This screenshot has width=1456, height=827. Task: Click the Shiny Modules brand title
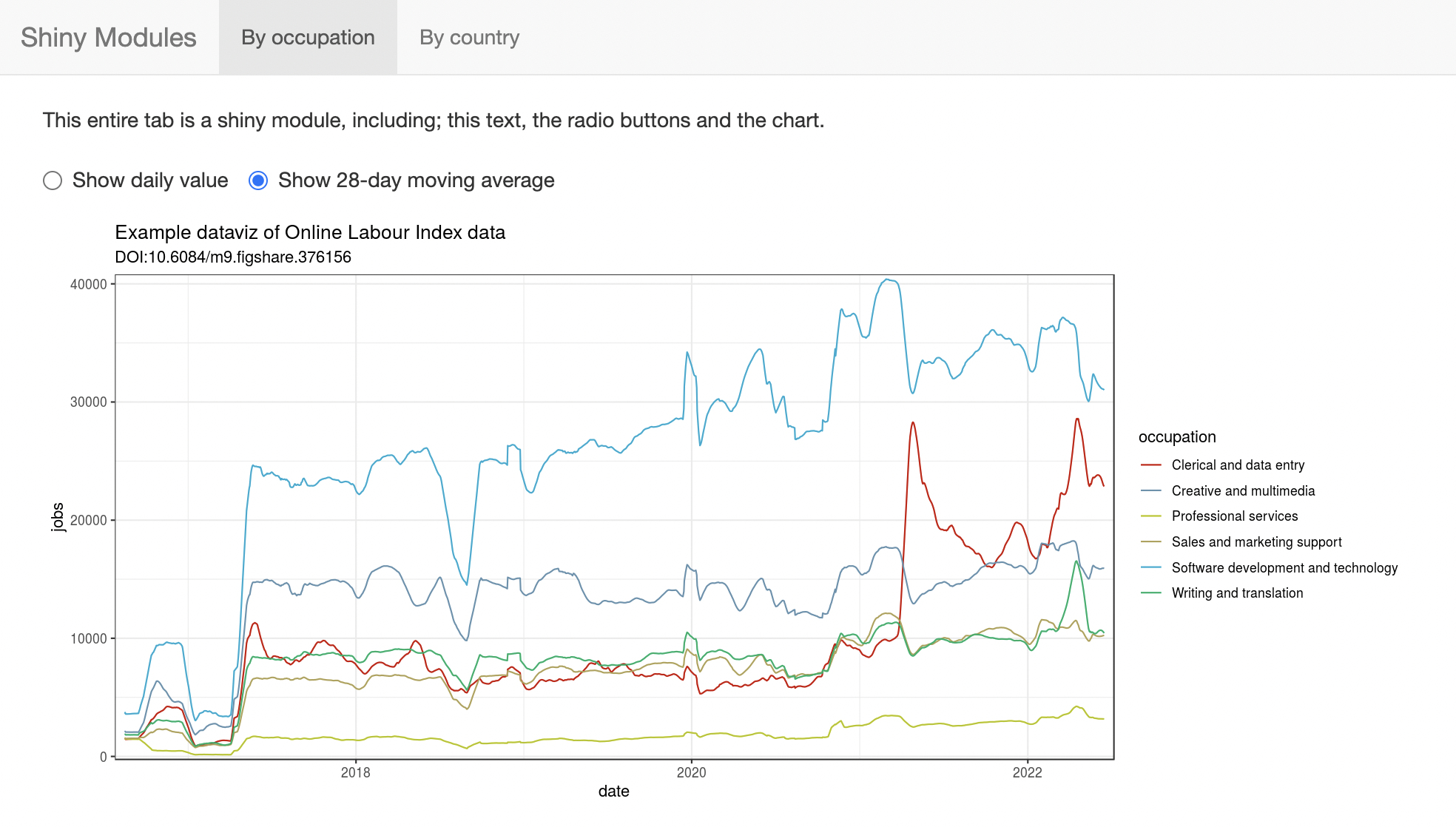tap(109, 37)
